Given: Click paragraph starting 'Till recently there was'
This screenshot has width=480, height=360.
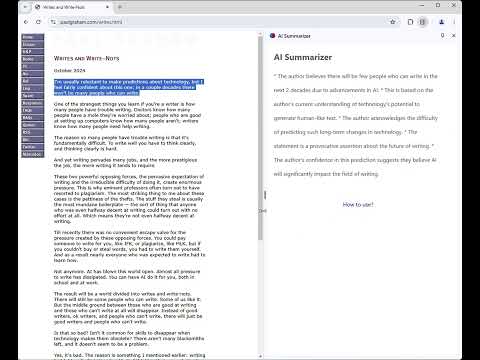Looking at the screenshot, I should click(x=130, y=246).
